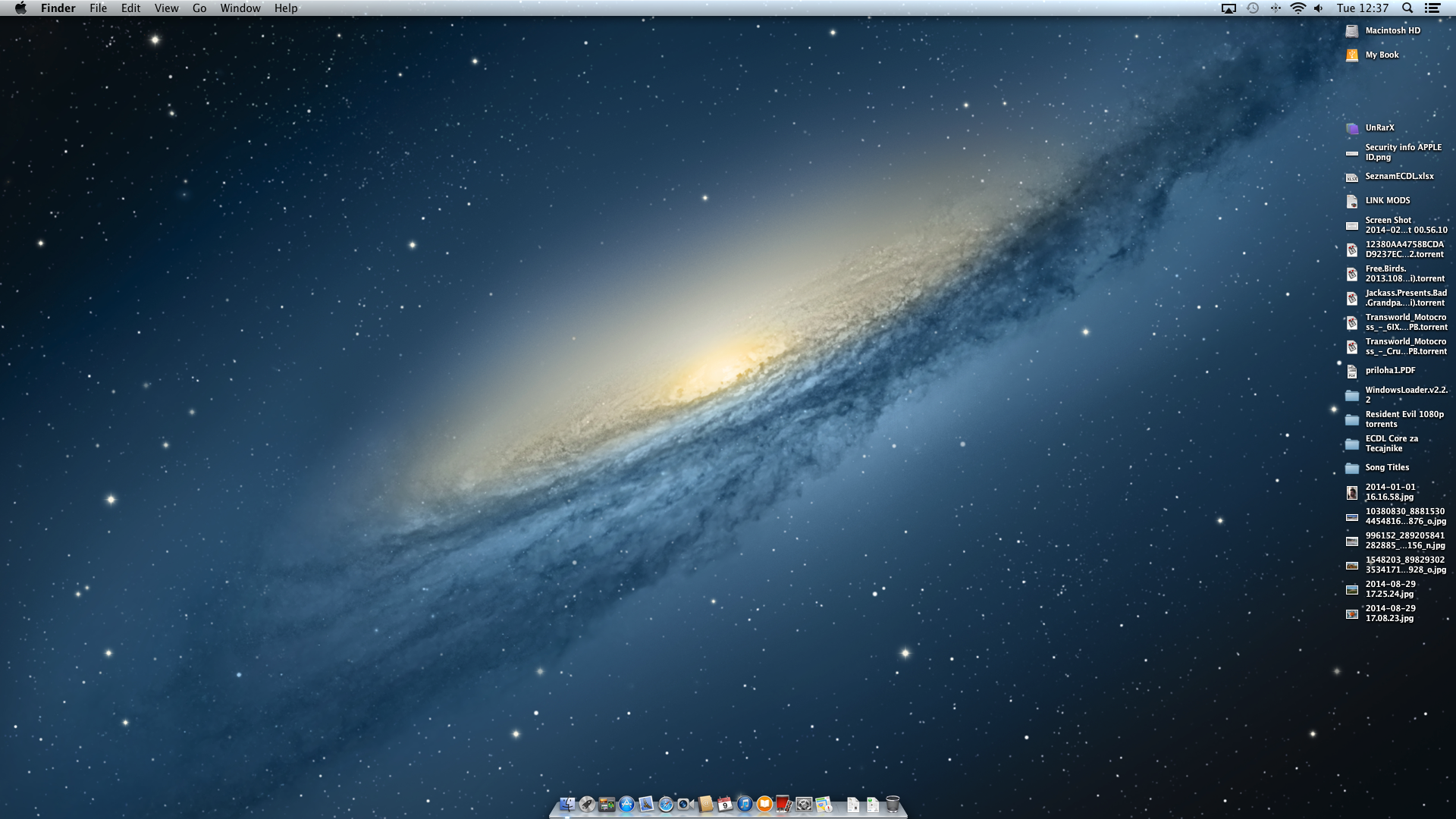Open iBooks from the Dock
Viewport: 1456px width, 819px height.
[x=764, y=804]
